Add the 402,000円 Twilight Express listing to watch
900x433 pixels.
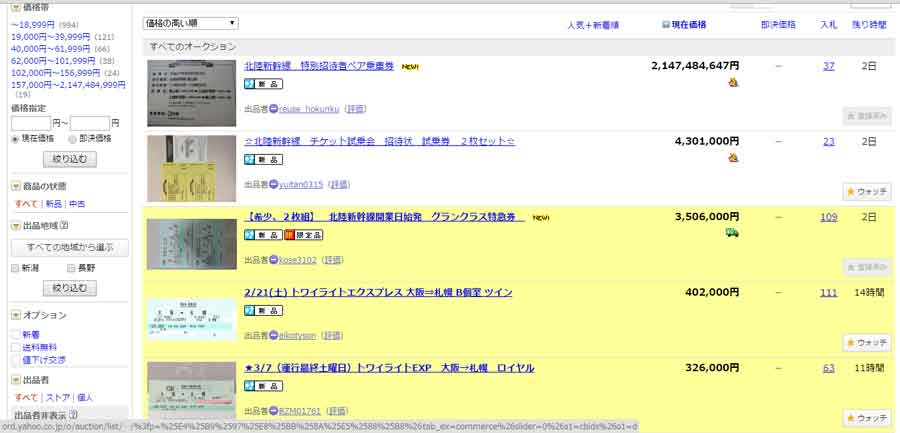867,342
